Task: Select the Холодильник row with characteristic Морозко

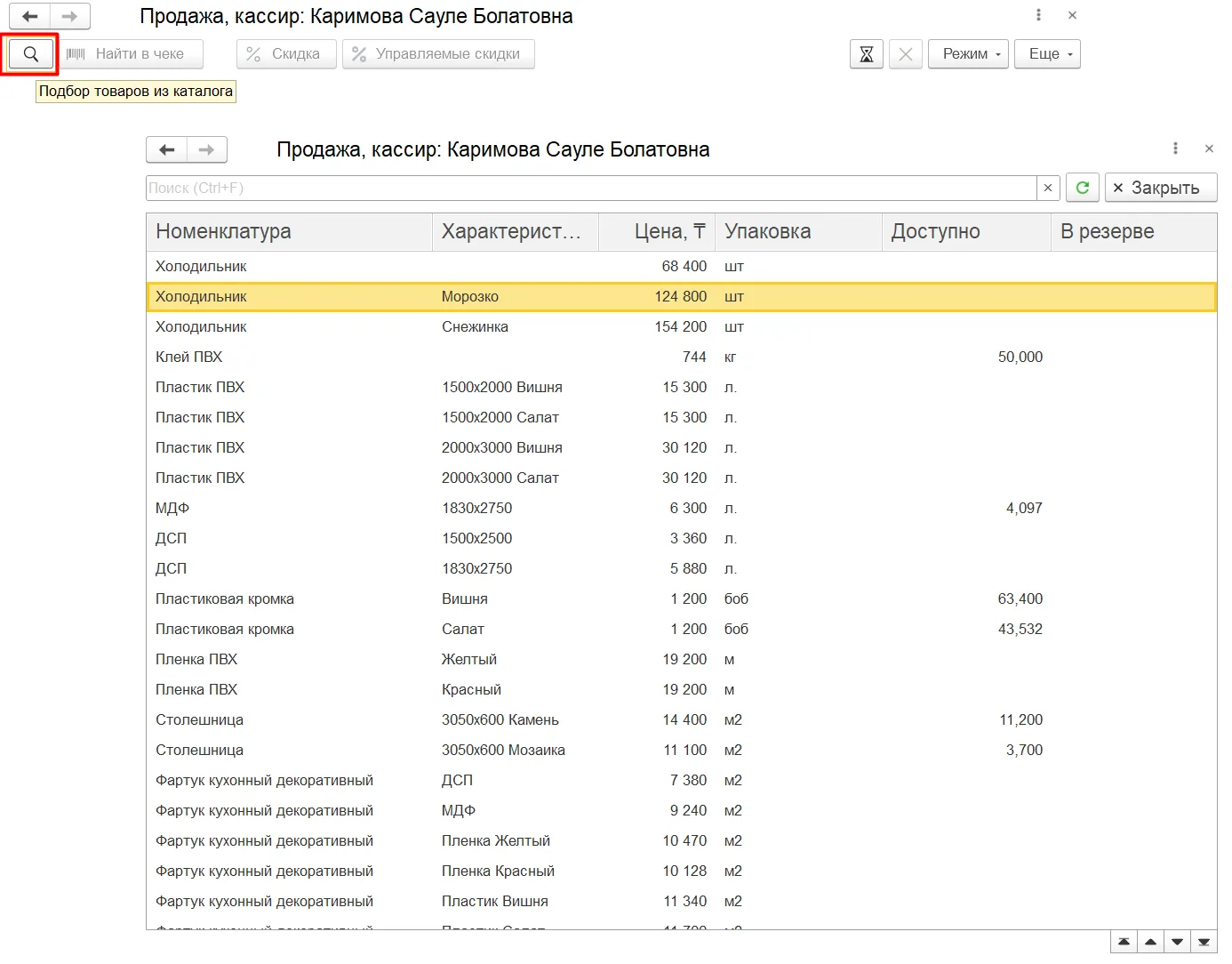Action: point(681,297)
